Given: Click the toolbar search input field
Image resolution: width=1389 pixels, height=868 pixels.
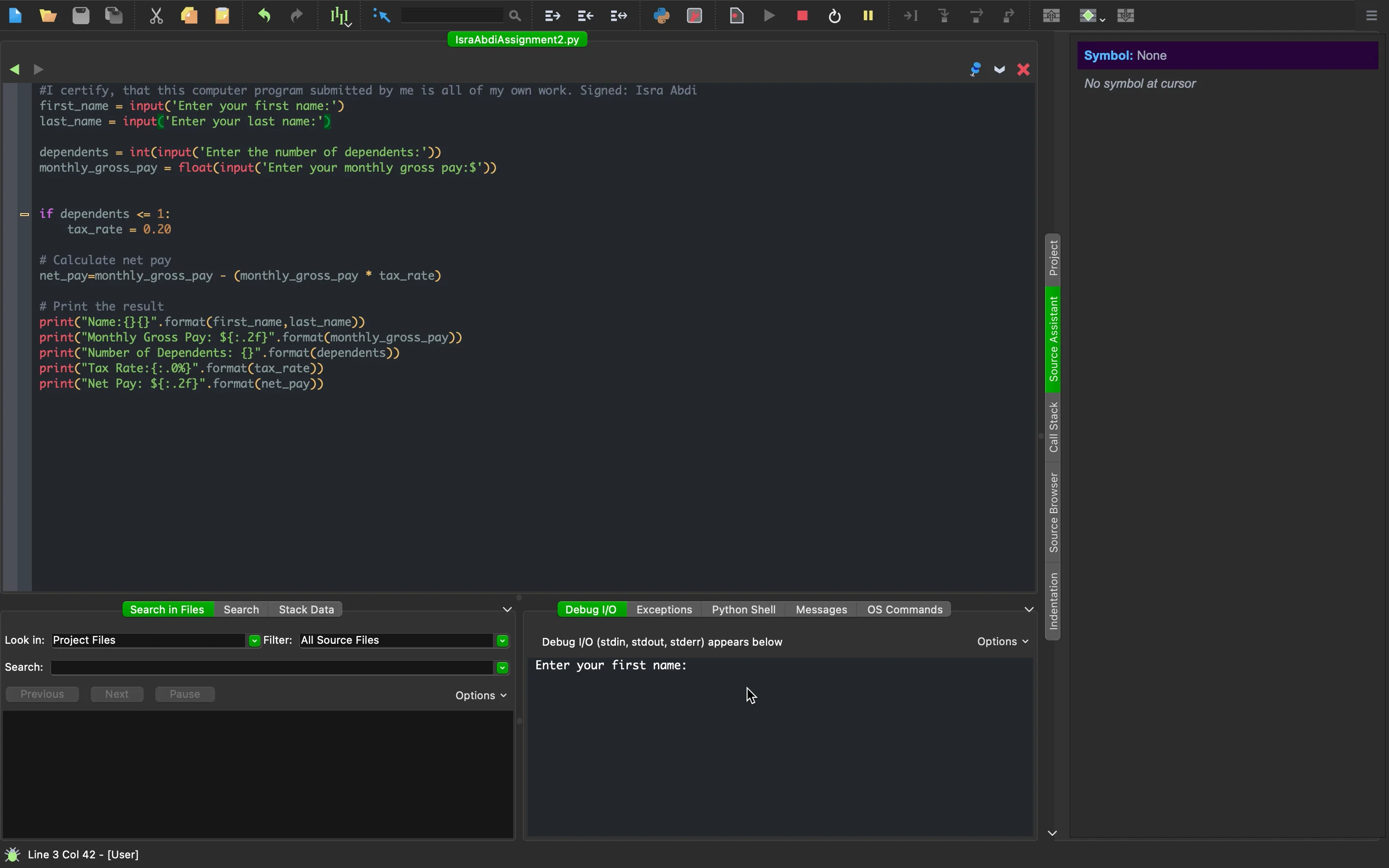Looking at the screenshot, I should 453,15.
